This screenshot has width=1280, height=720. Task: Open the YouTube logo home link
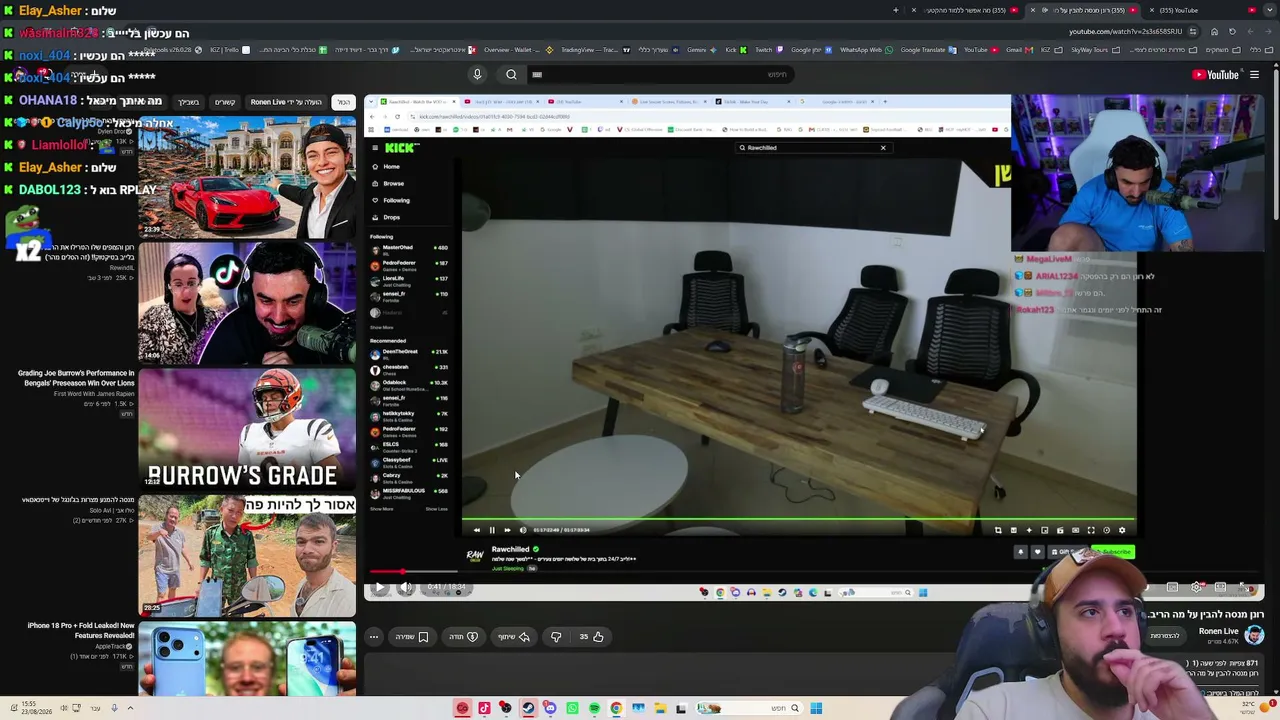[1216, 75]
